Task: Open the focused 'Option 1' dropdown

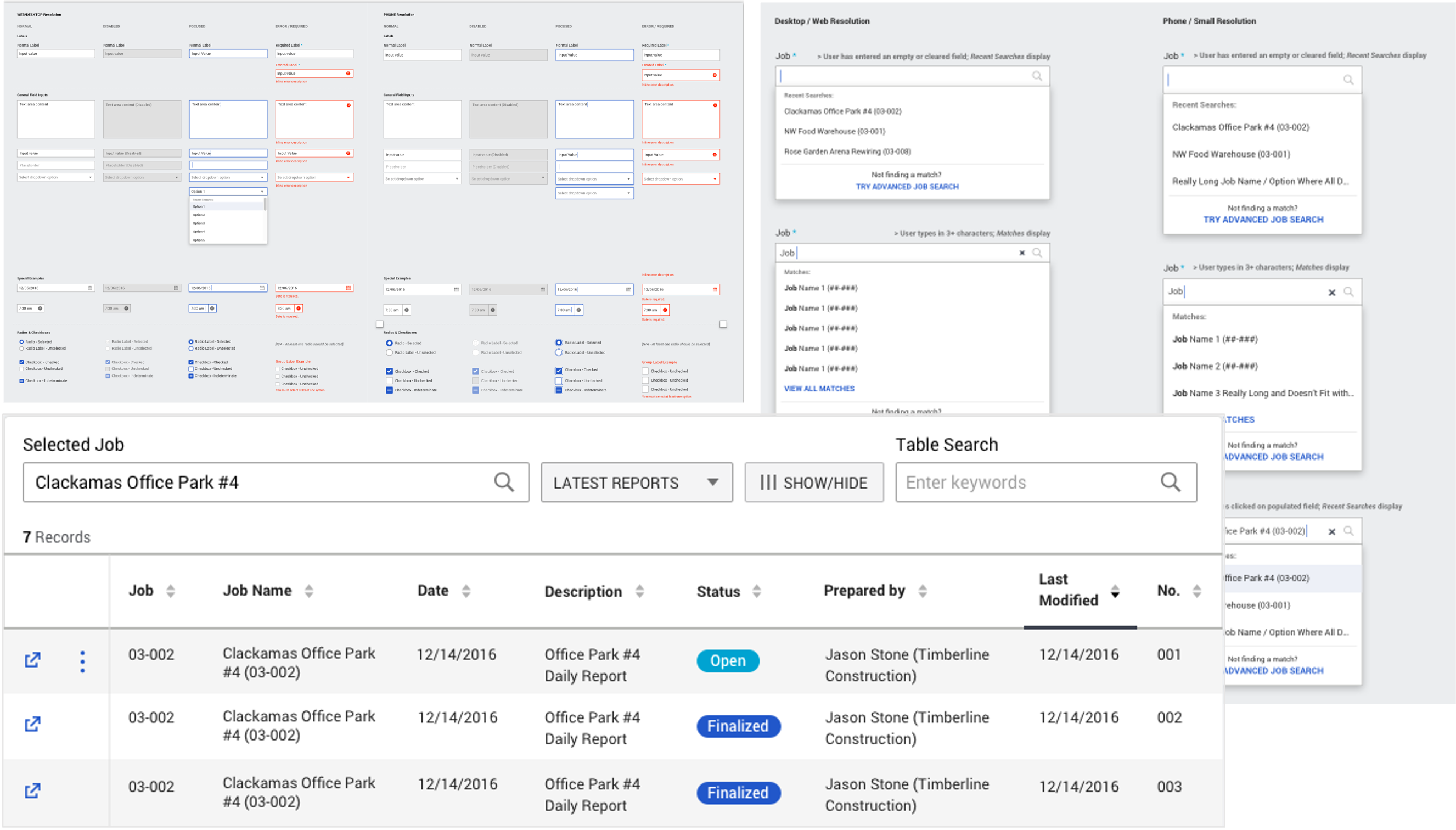Action: coord(228,192)
